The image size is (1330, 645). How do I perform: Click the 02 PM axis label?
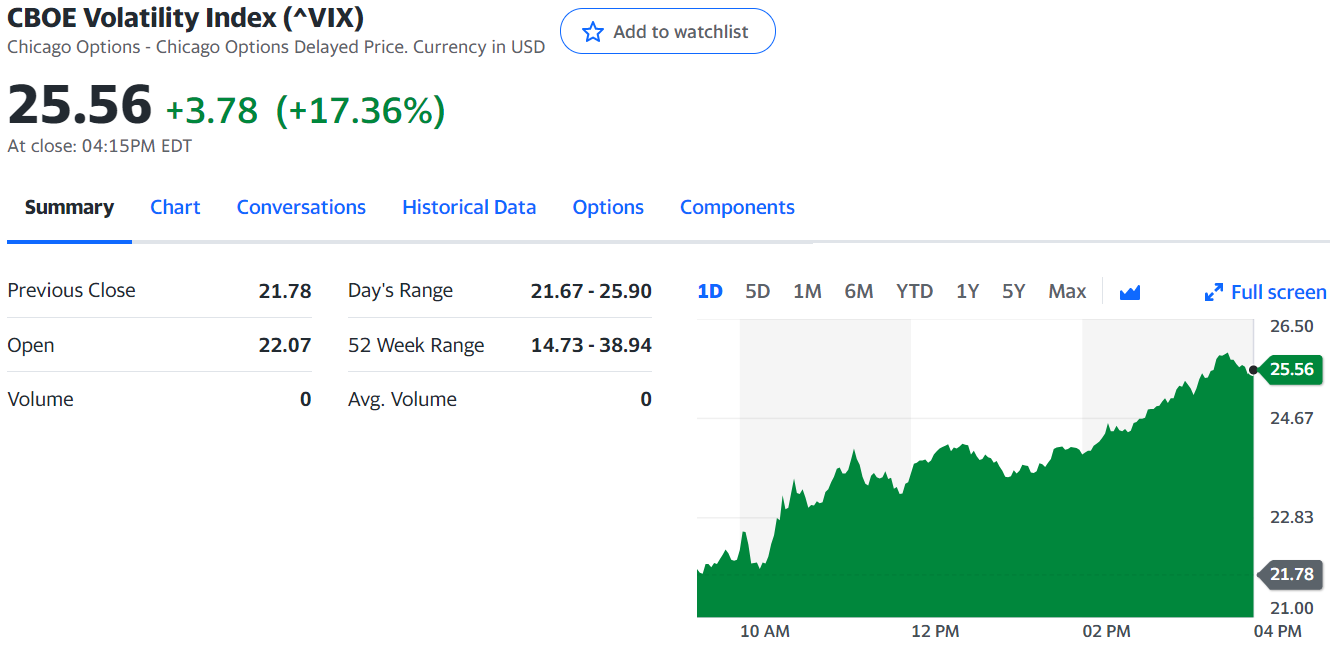point(1106,631)
